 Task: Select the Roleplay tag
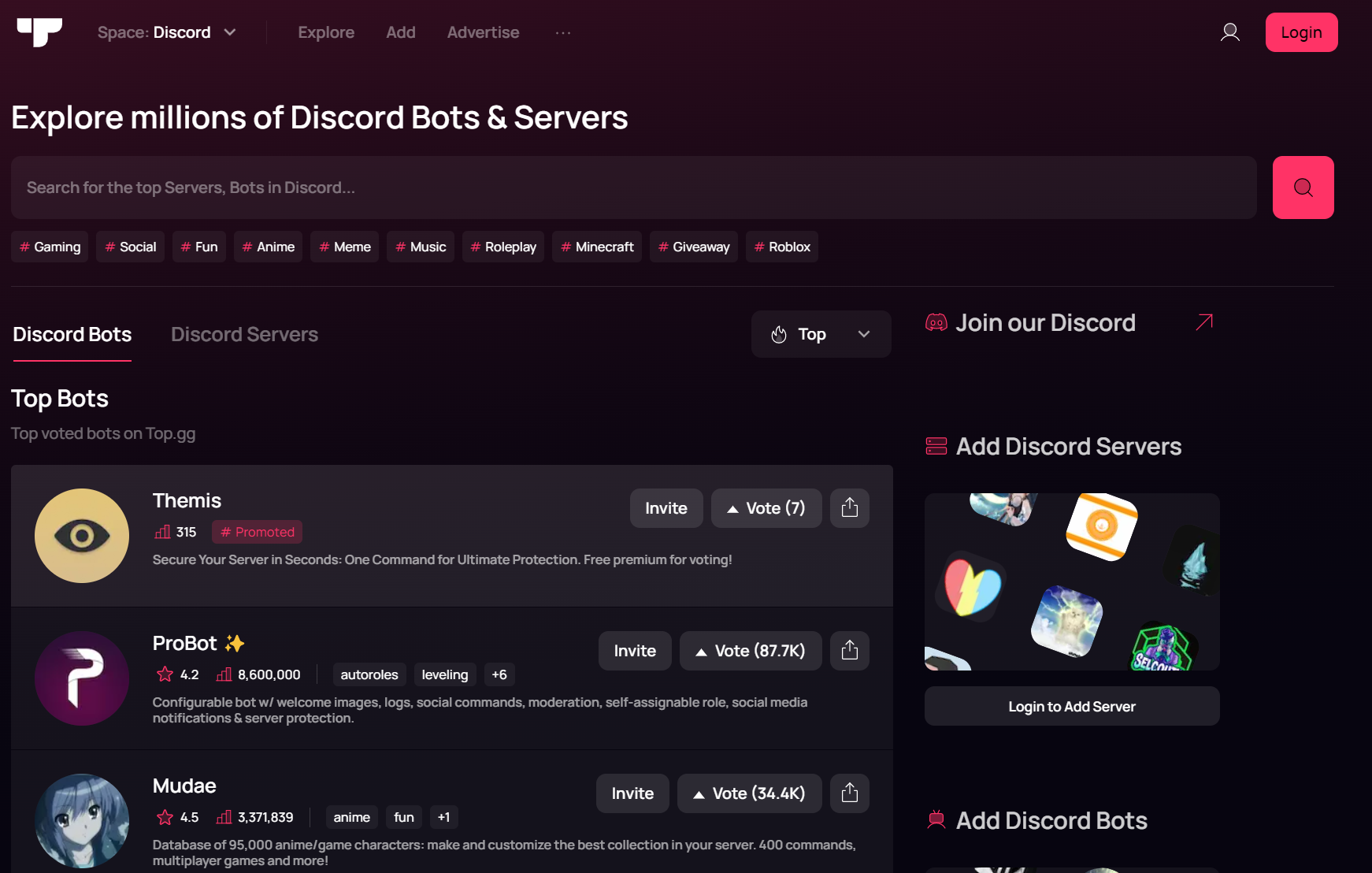pyautogui.click(x=503, y=247)
